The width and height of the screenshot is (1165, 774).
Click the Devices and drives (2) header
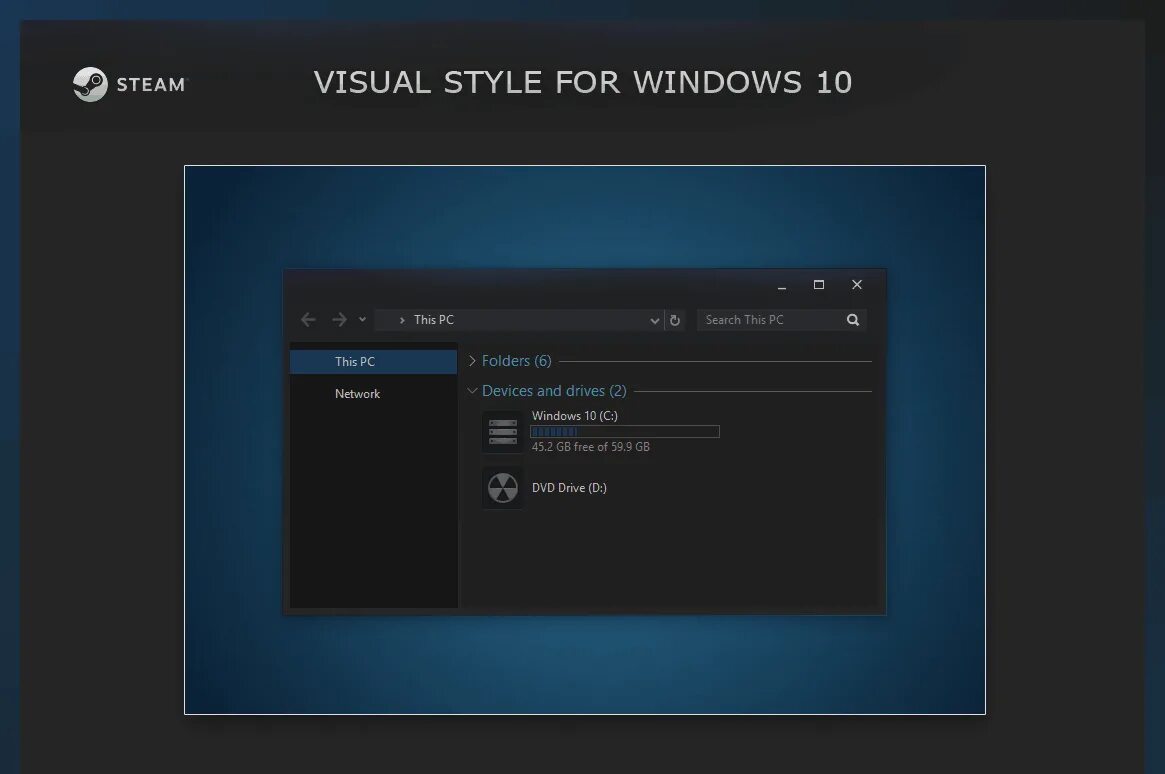click(554, 391)
